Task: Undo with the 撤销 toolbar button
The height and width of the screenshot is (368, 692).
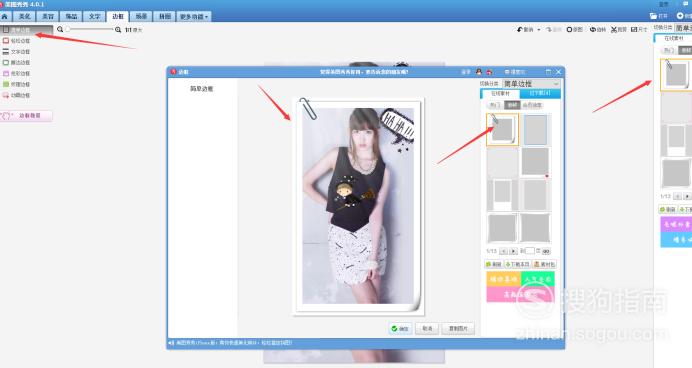Action: coord(526,29)
